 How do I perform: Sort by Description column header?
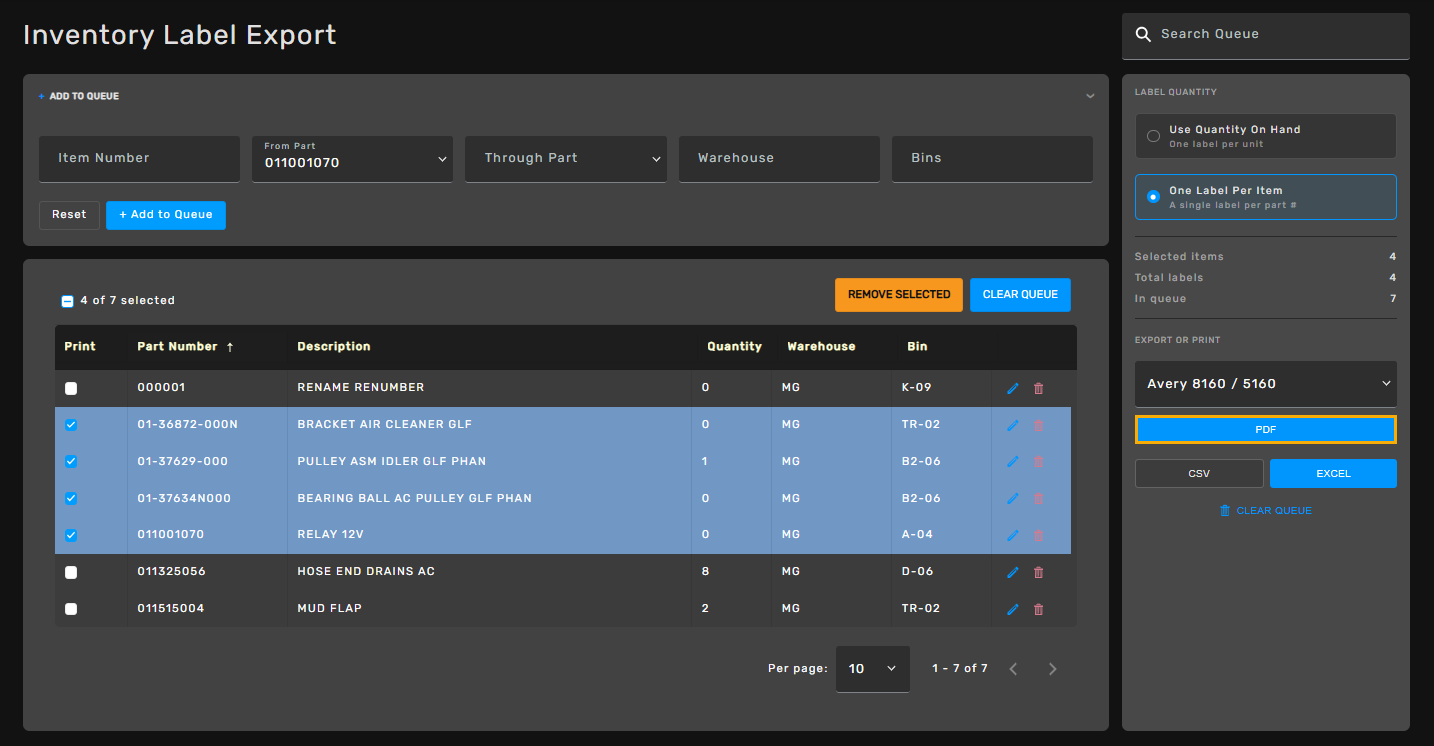[334, 347]
